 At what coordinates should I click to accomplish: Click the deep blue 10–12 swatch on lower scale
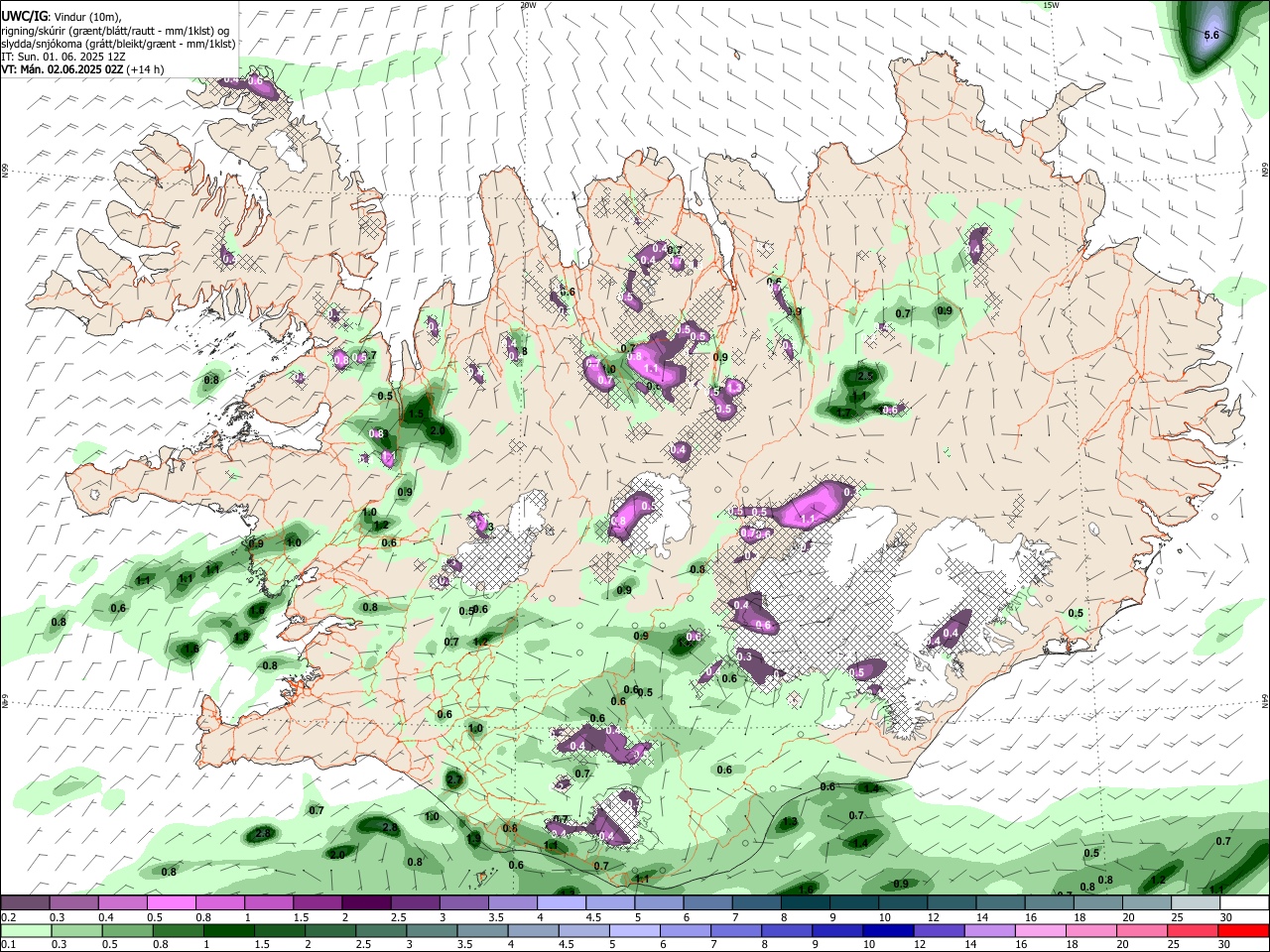coord(888,930)
